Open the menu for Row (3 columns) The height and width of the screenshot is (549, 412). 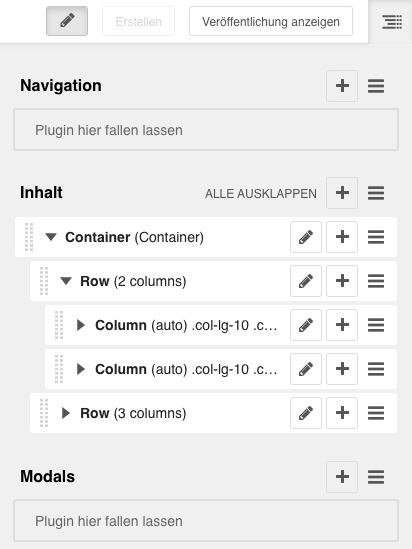[376, 413]
